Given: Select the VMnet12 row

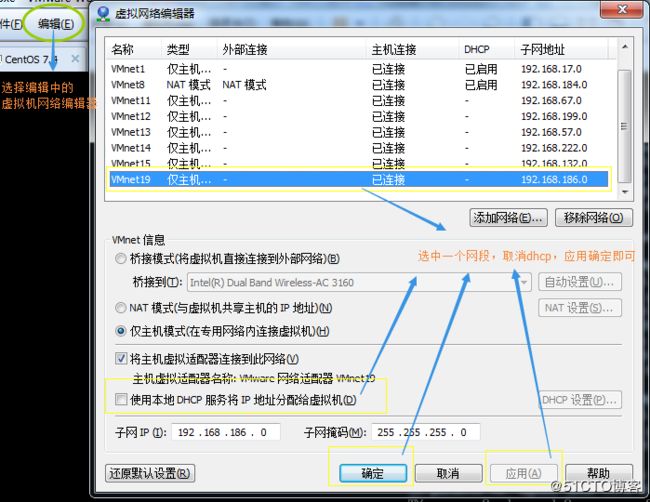Looking at the screenshot, I should [359, 116].
